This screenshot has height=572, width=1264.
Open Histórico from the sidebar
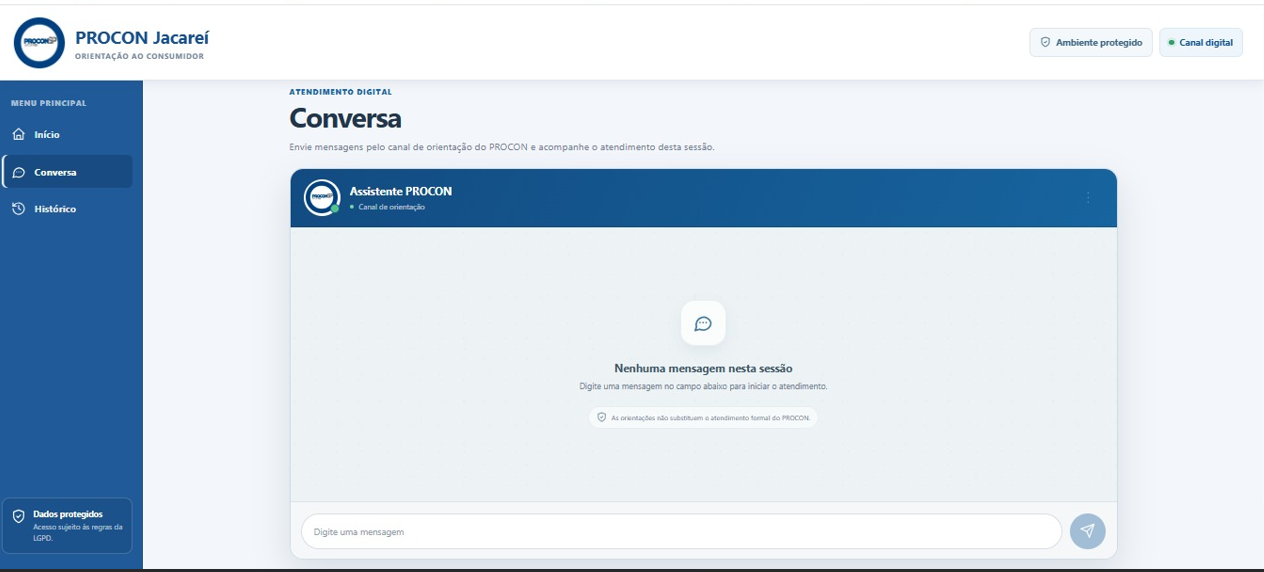67,209
